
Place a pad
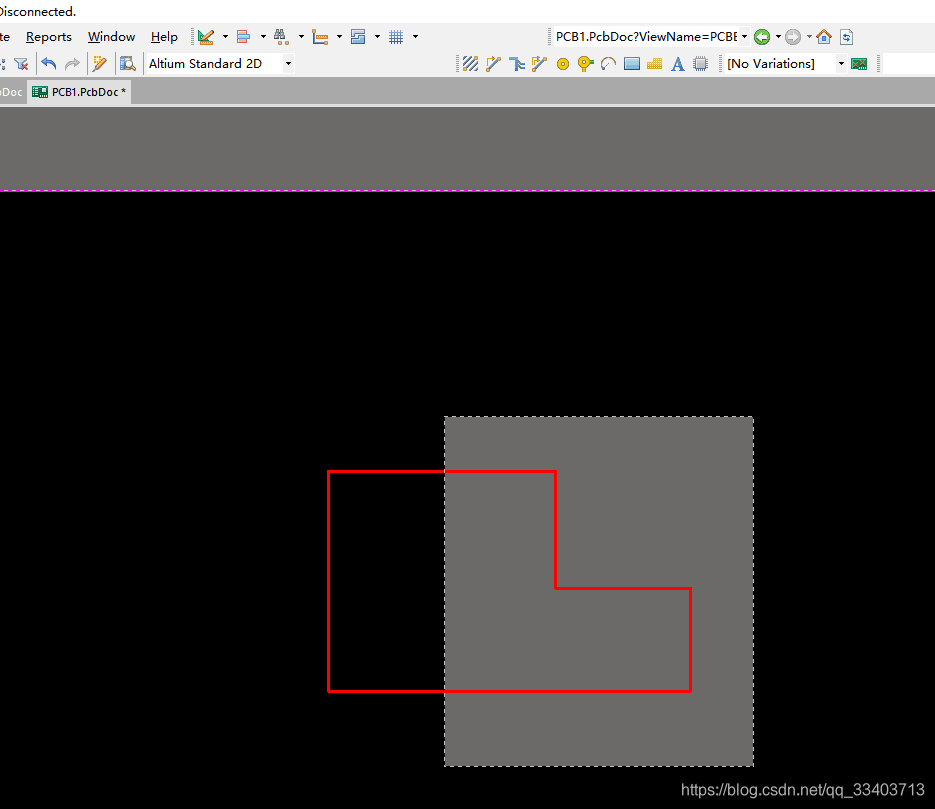[562, 64]
